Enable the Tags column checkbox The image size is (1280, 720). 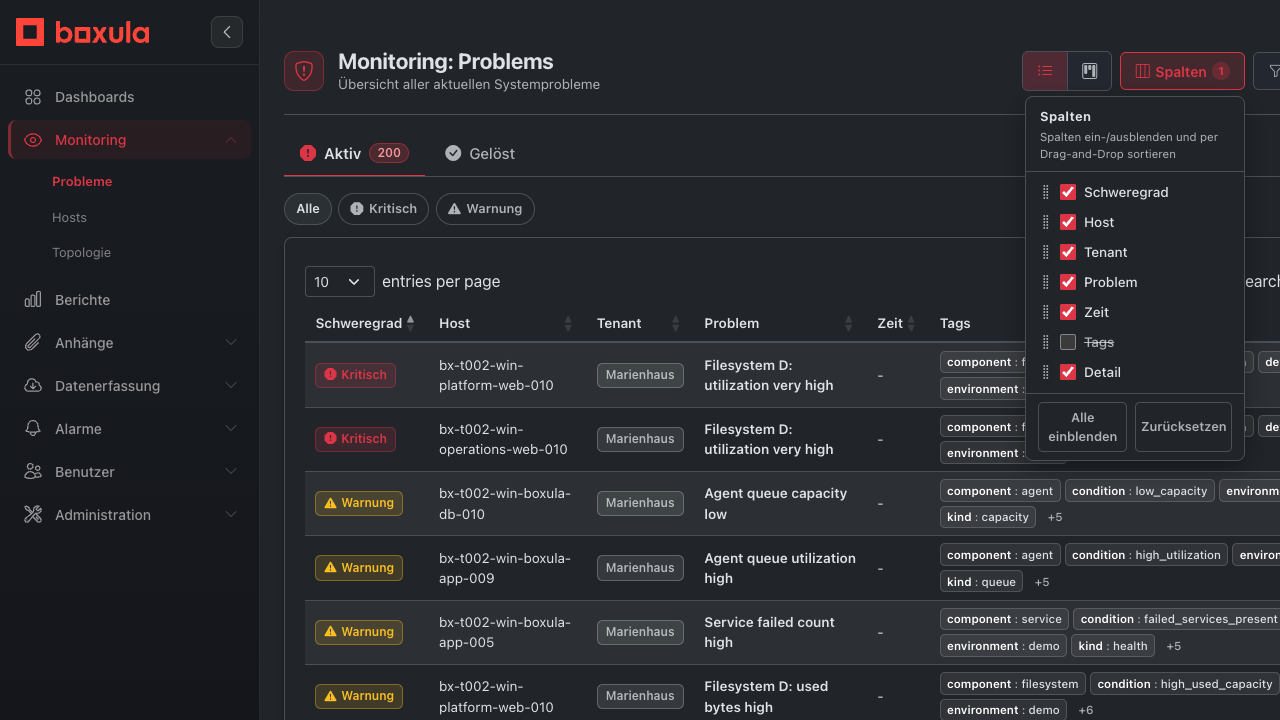pyautogui.click(x=1068, y=342)
